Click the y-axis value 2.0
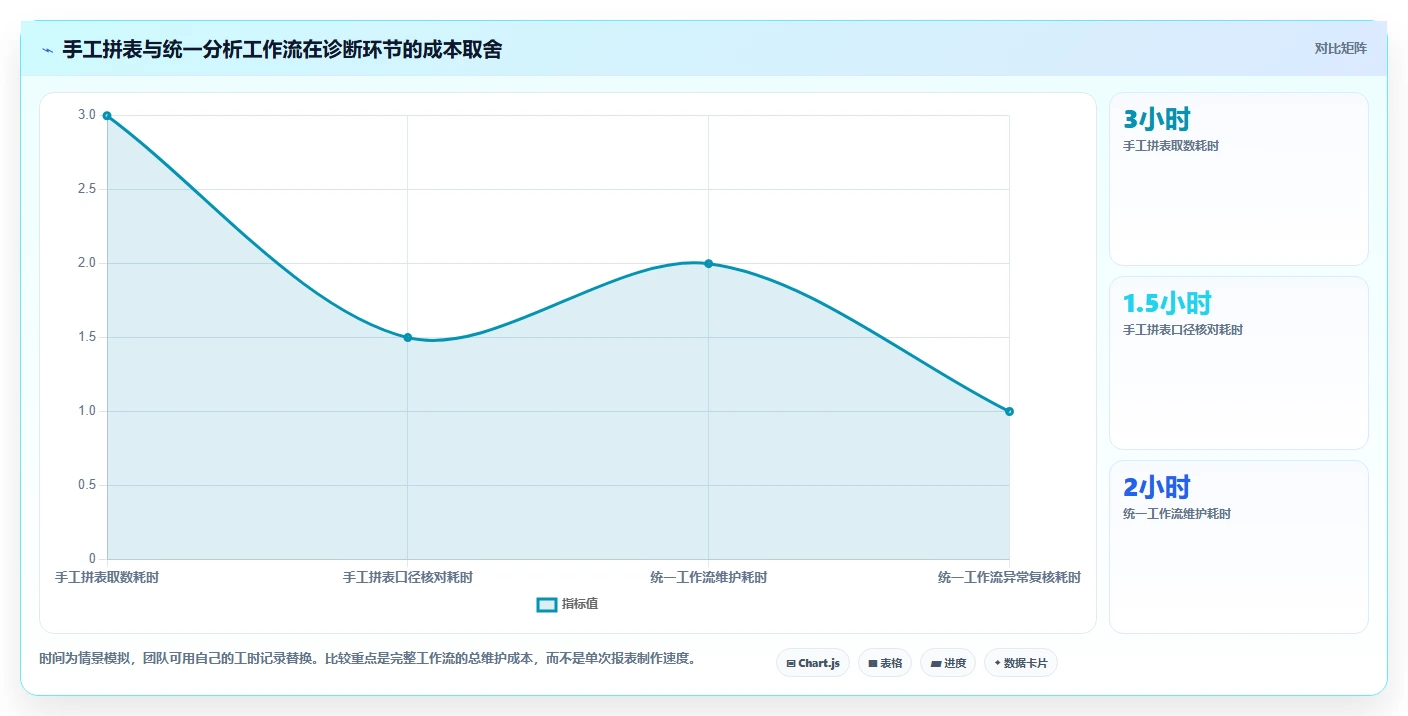Viewport: 1408px width, 716px height. point(87,263)
